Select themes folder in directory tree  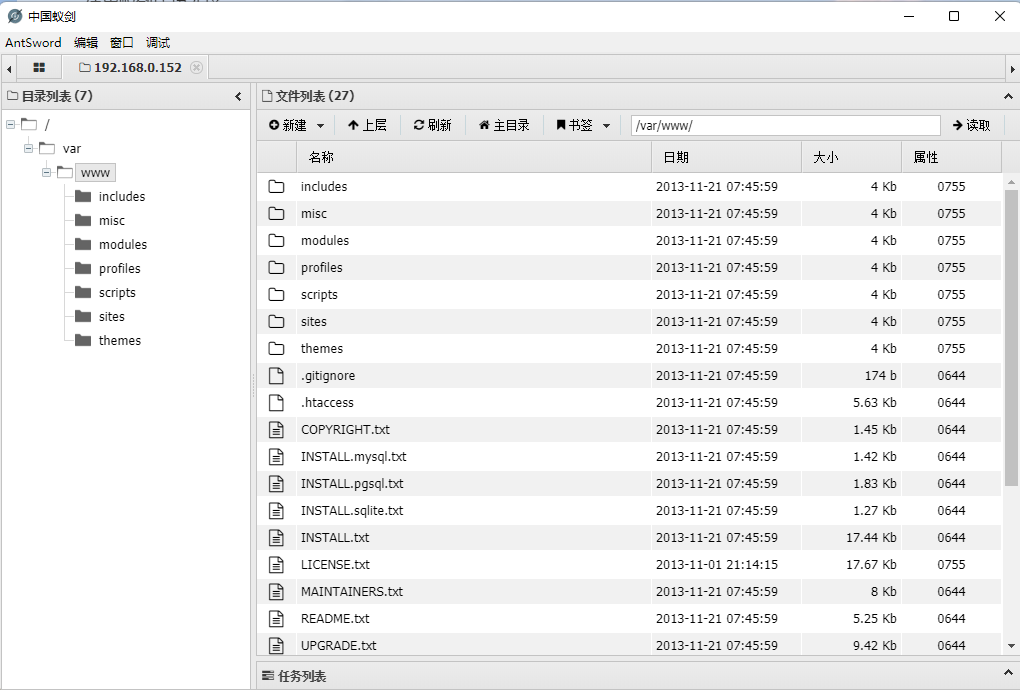pyautogui.click(x=120, y=341)
